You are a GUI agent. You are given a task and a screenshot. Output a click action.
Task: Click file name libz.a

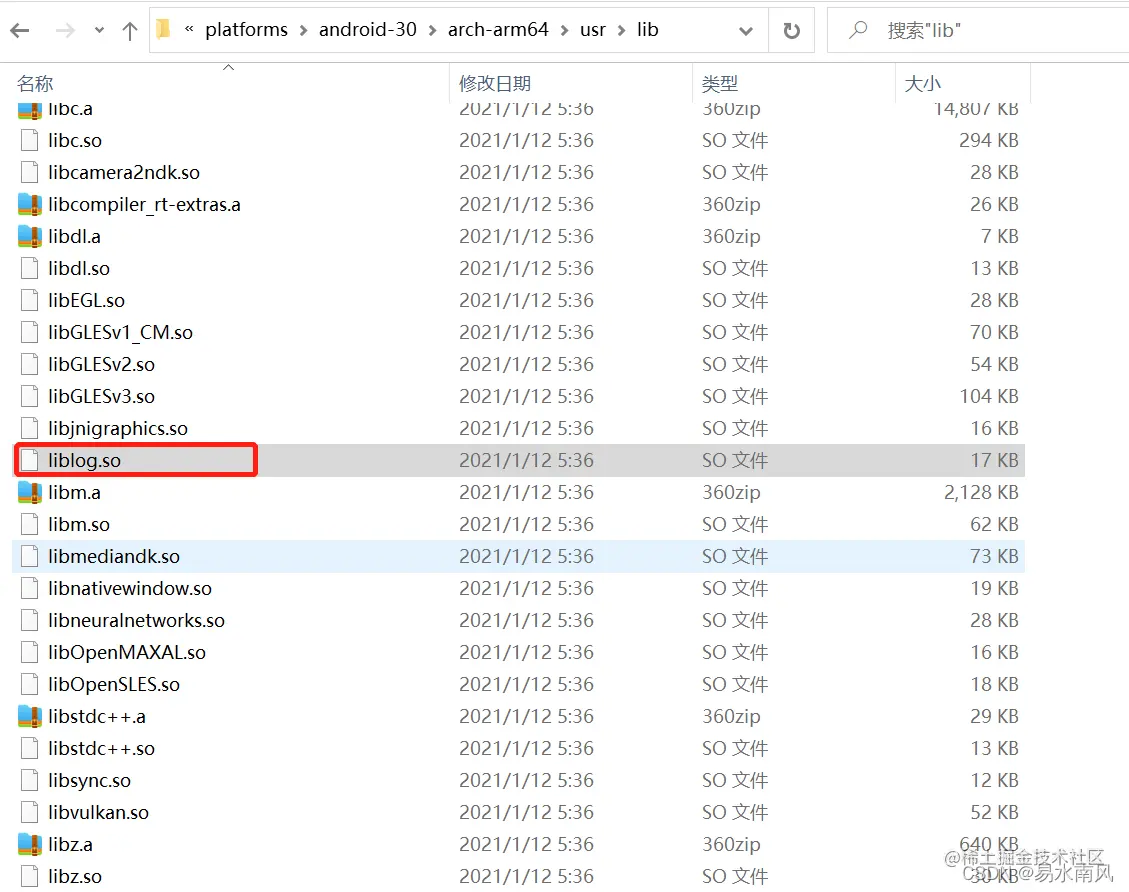tap(71, 844)
